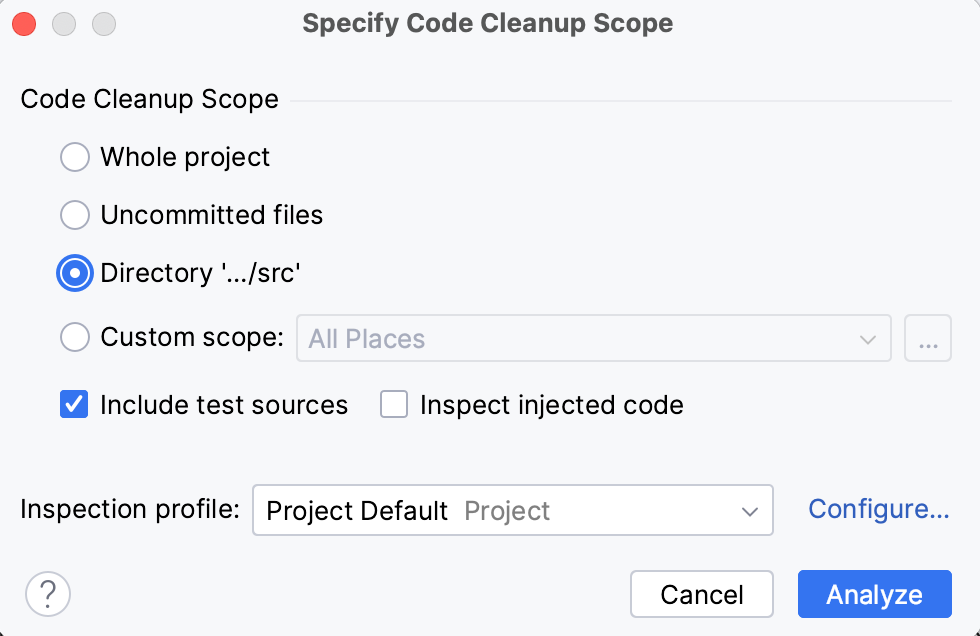The width and height of the screenshot is (980, 636).
Task: Click the 'Configure...' link
Action: click(878, 509)
